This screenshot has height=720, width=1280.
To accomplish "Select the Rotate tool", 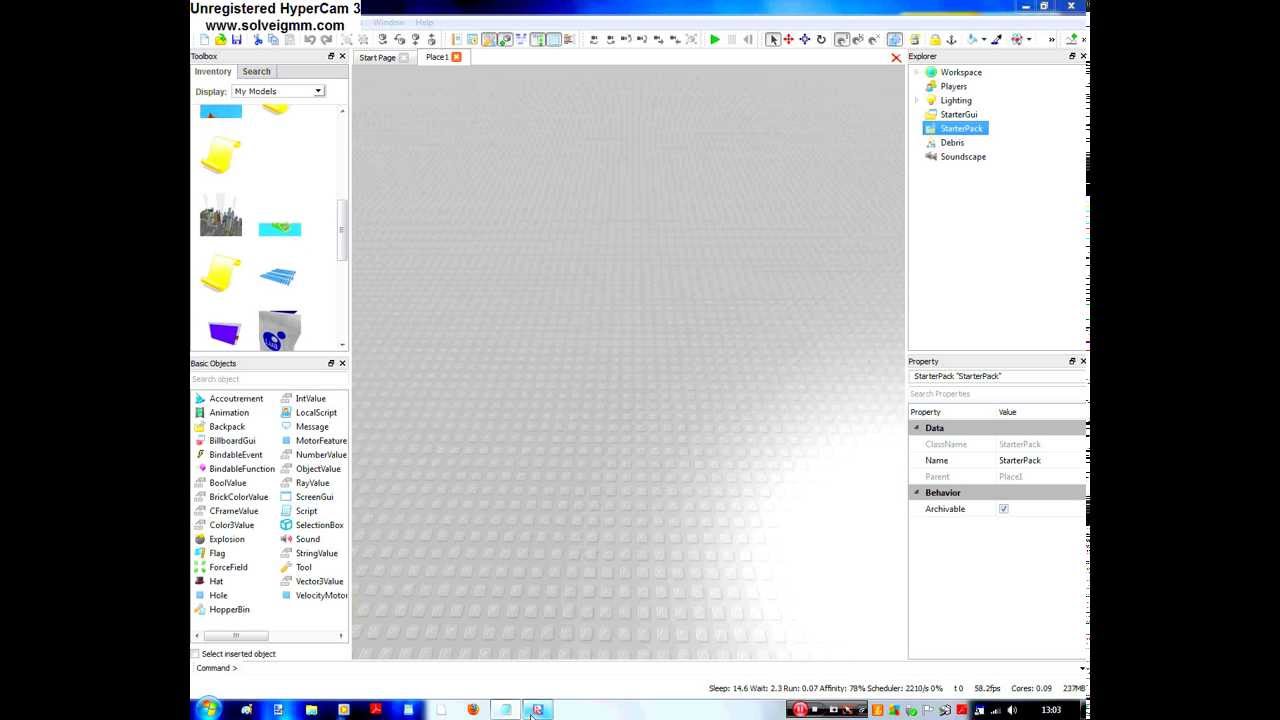I will click(821, 40).
